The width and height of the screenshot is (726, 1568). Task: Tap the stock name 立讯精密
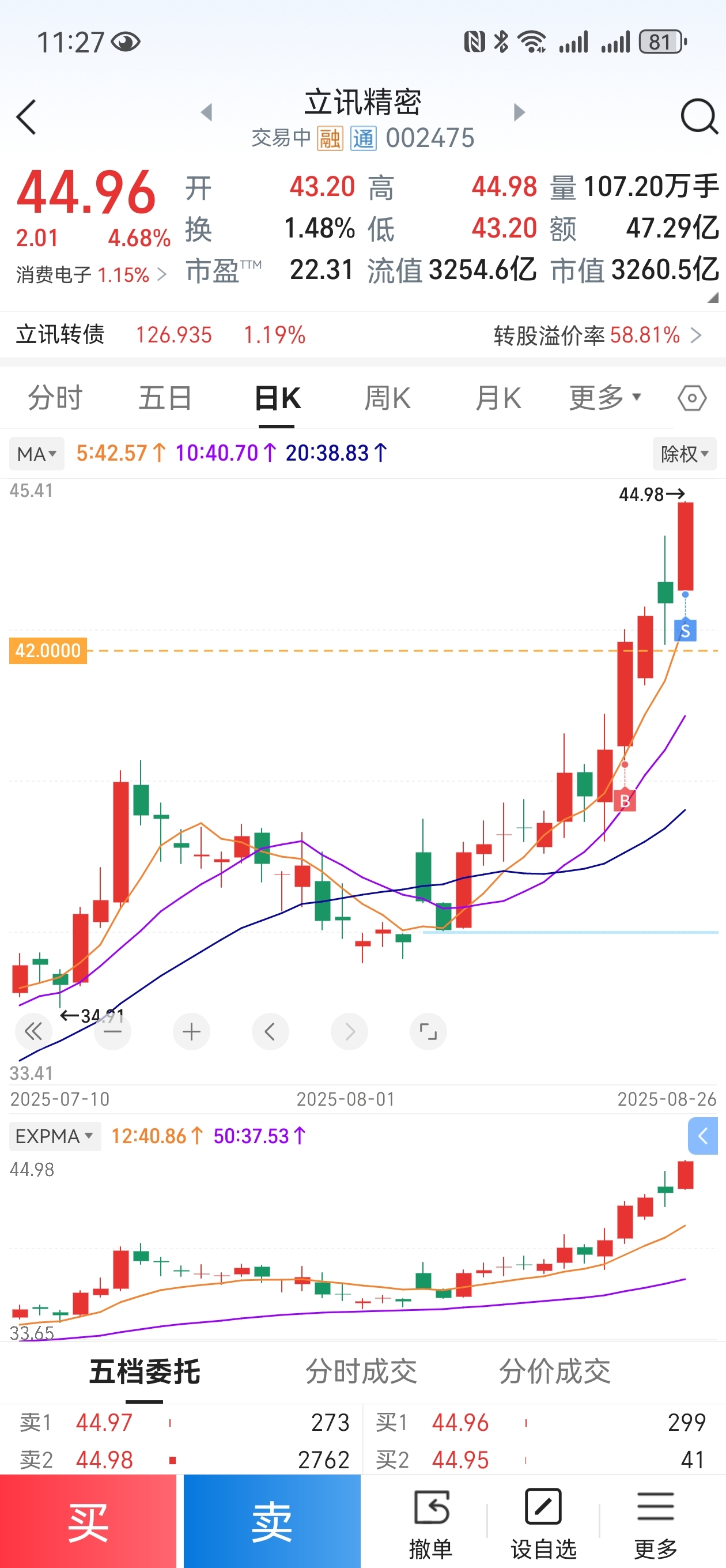pos(364,101)
